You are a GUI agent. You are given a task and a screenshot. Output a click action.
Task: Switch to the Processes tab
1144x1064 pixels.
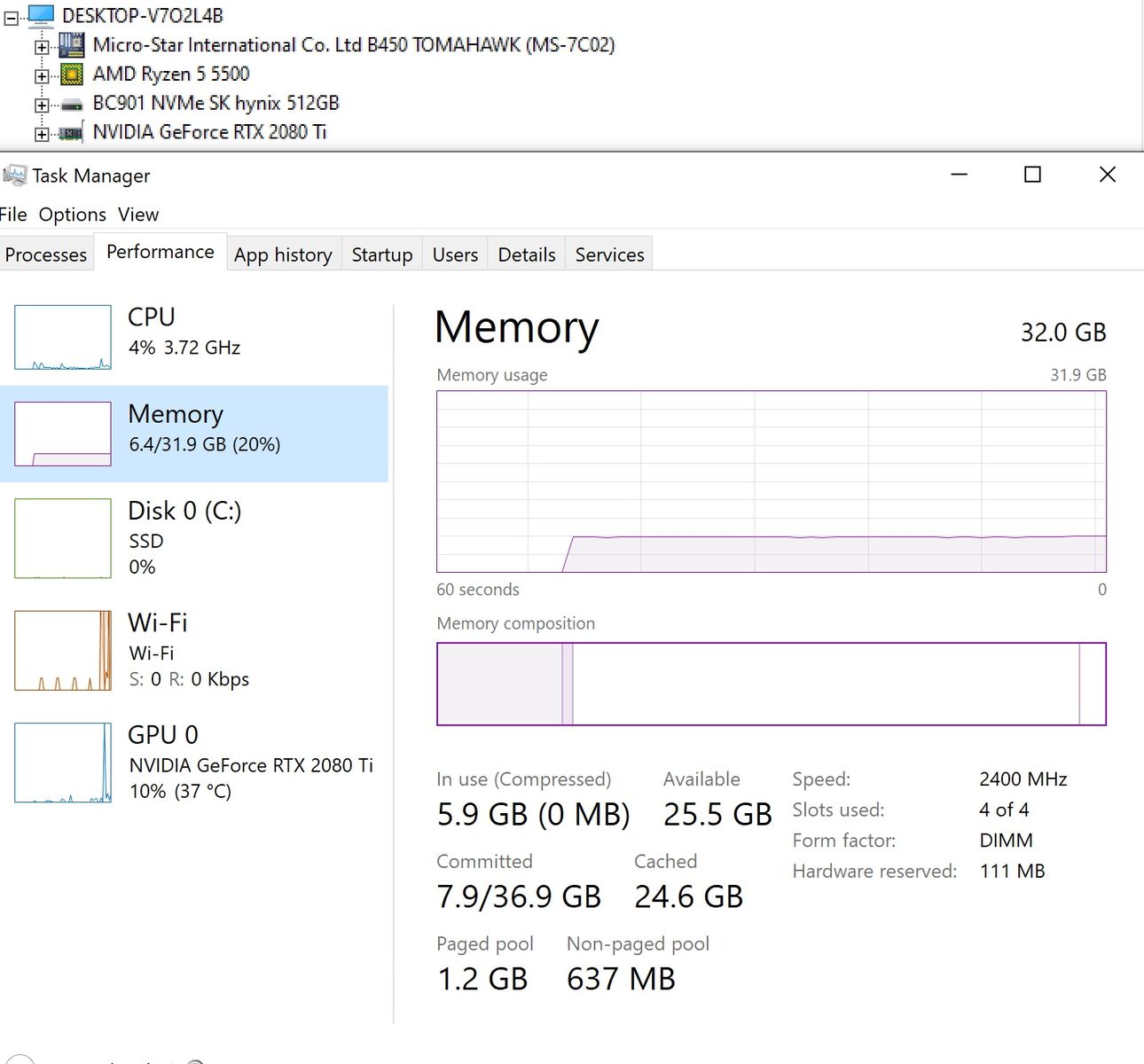tap(46, 254)
